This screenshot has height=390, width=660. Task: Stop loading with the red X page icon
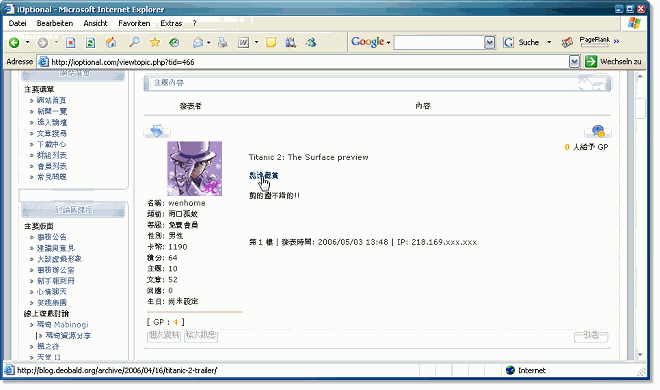coord(70,42)
